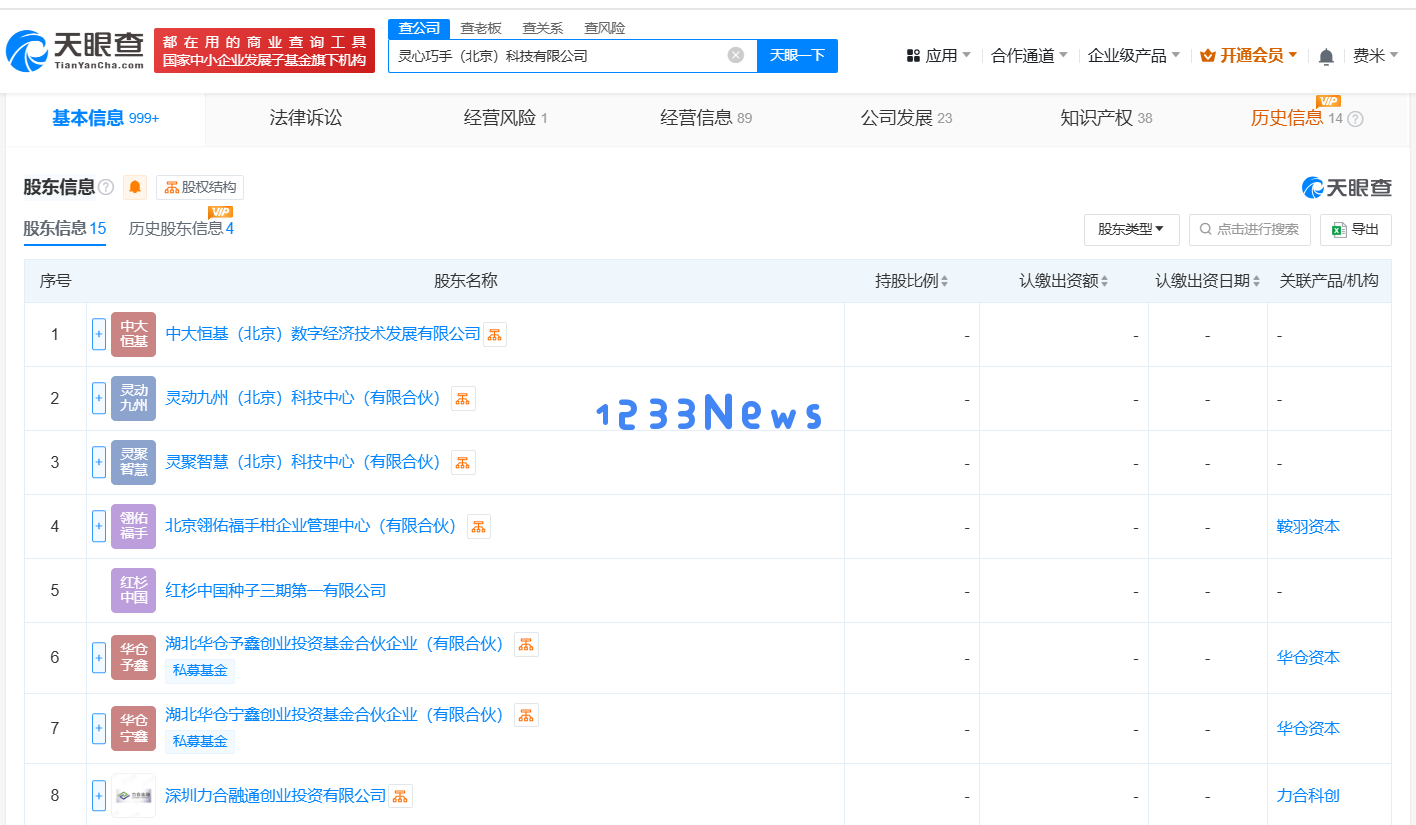
Task: Open the 企业级产品 dropdown menu
Action: click(x=1134, y=56)
